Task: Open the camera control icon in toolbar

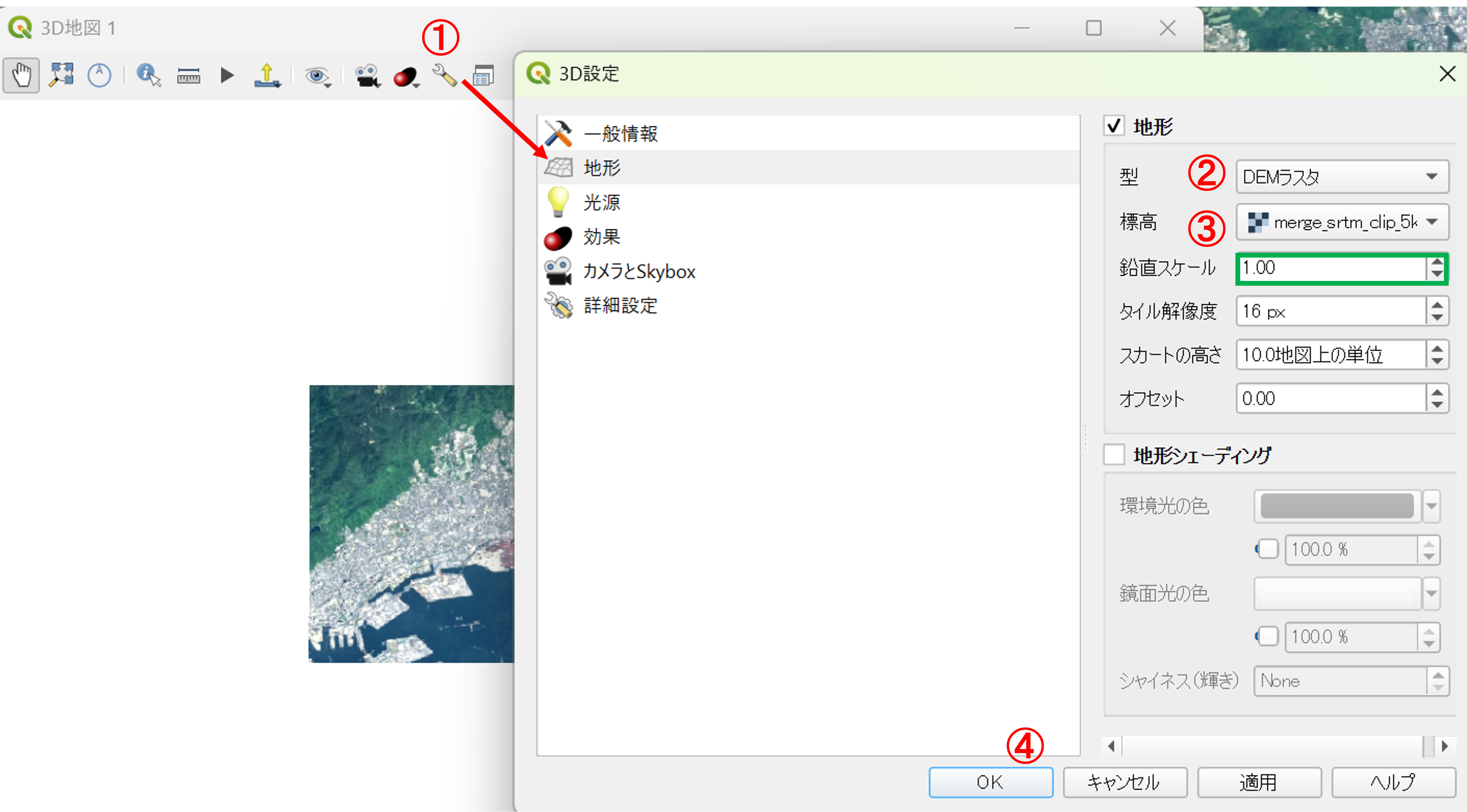Action: 367,75
